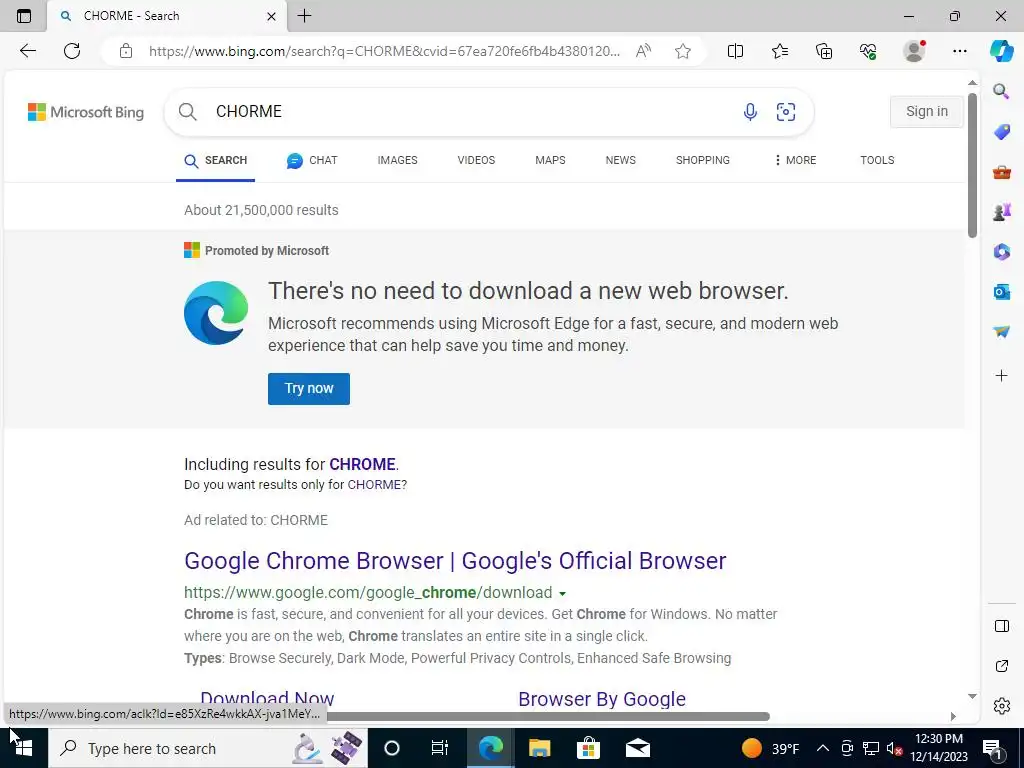The width and height of the screenshot is (1024, 768).
Task: Open sidebar Drop paper plane icon
Action: click(x=1001, y=332)
